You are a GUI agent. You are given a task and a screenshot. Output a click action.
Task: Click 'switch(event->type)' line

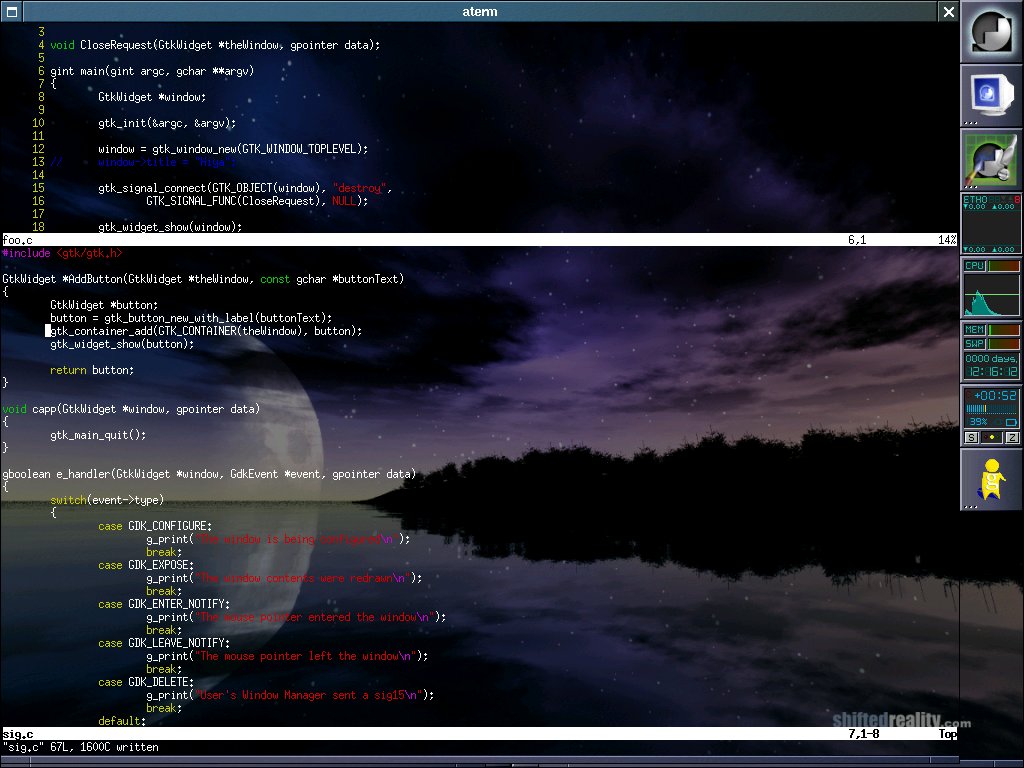(107, 500)
